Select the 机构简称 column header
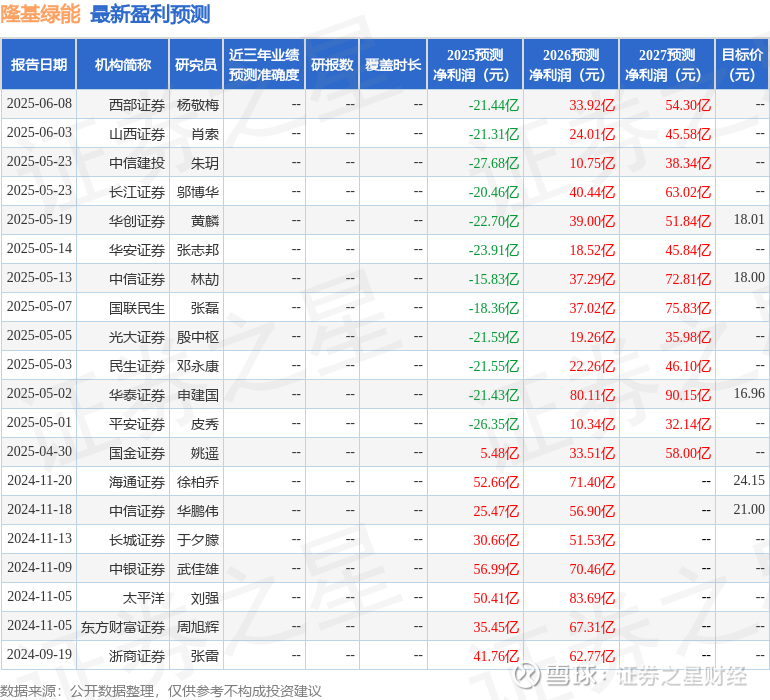The width and height of the screenshot is (770, 700). 123,64
